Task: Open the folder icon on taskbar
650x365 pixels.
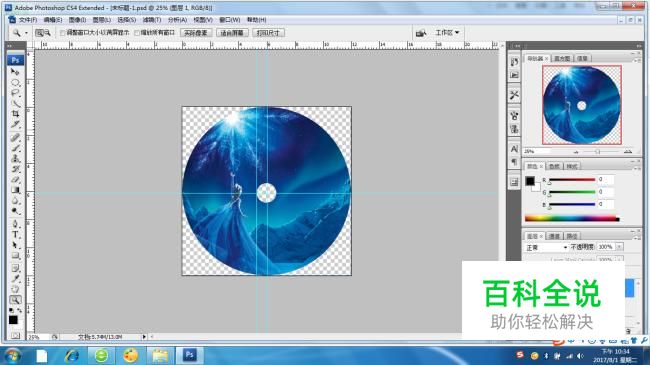Action: (160, 355)
